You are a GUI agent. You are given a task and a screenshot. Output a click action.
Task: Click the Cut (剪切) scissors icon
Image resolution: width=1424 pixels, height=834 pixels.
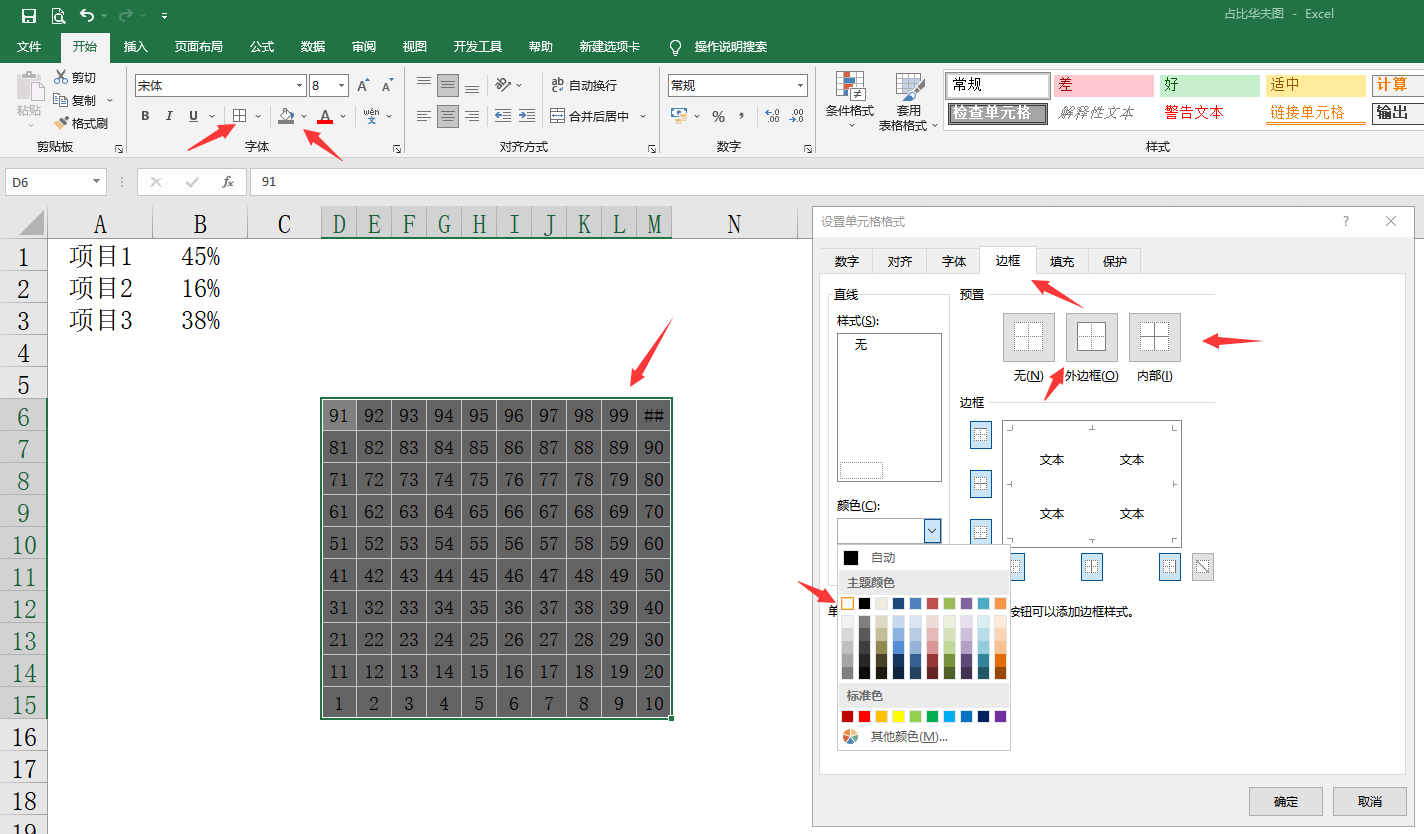tap(61, 77)
